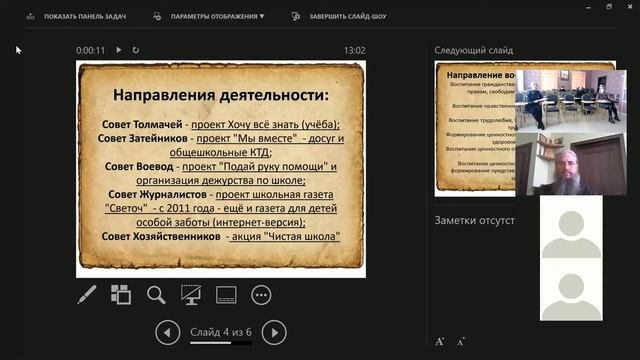Image resolution: width=640 pixels, height=360 pixels.
Task: Click the Заметки отсутст notes text
Action: pos(474,220)
